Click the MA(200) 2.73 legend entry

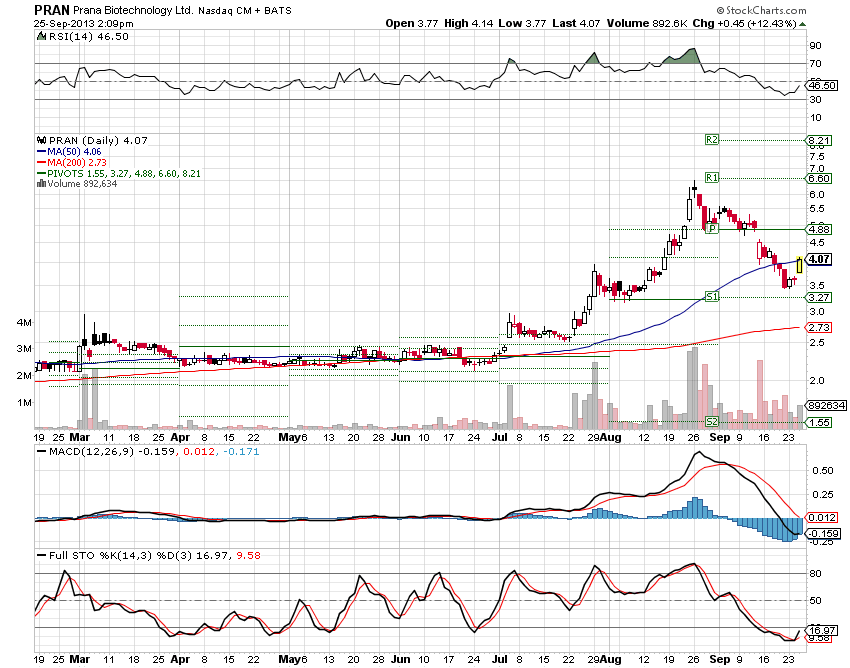point(72,163)
